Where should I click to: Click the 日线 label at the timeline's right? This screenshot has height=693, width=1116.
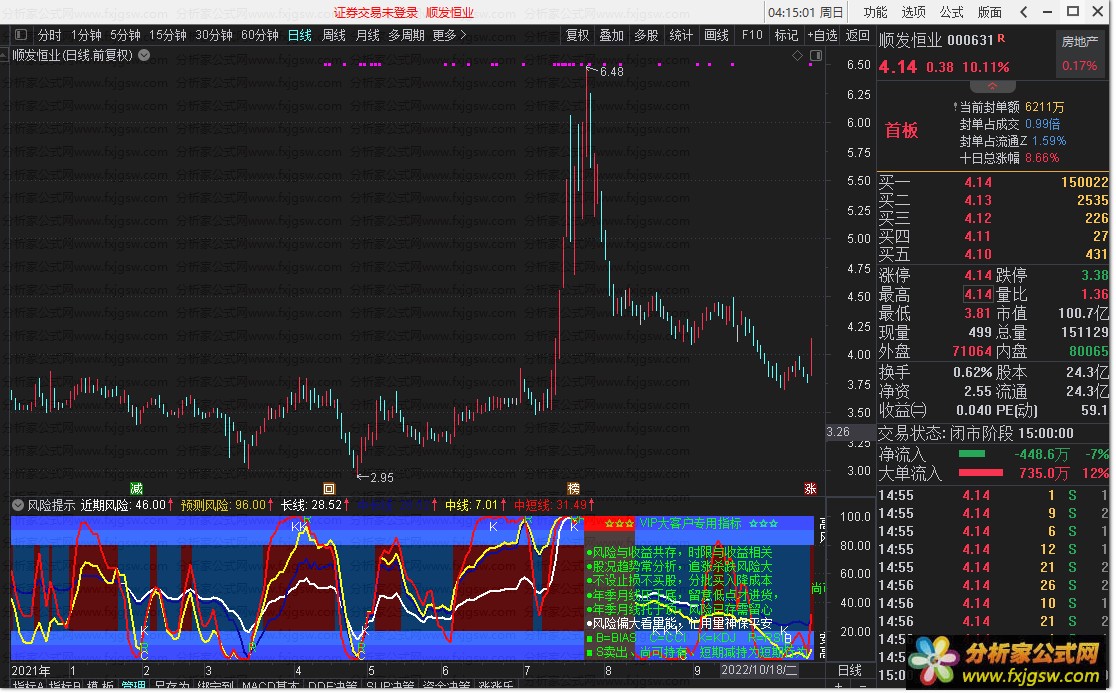(x=850, y=670)
